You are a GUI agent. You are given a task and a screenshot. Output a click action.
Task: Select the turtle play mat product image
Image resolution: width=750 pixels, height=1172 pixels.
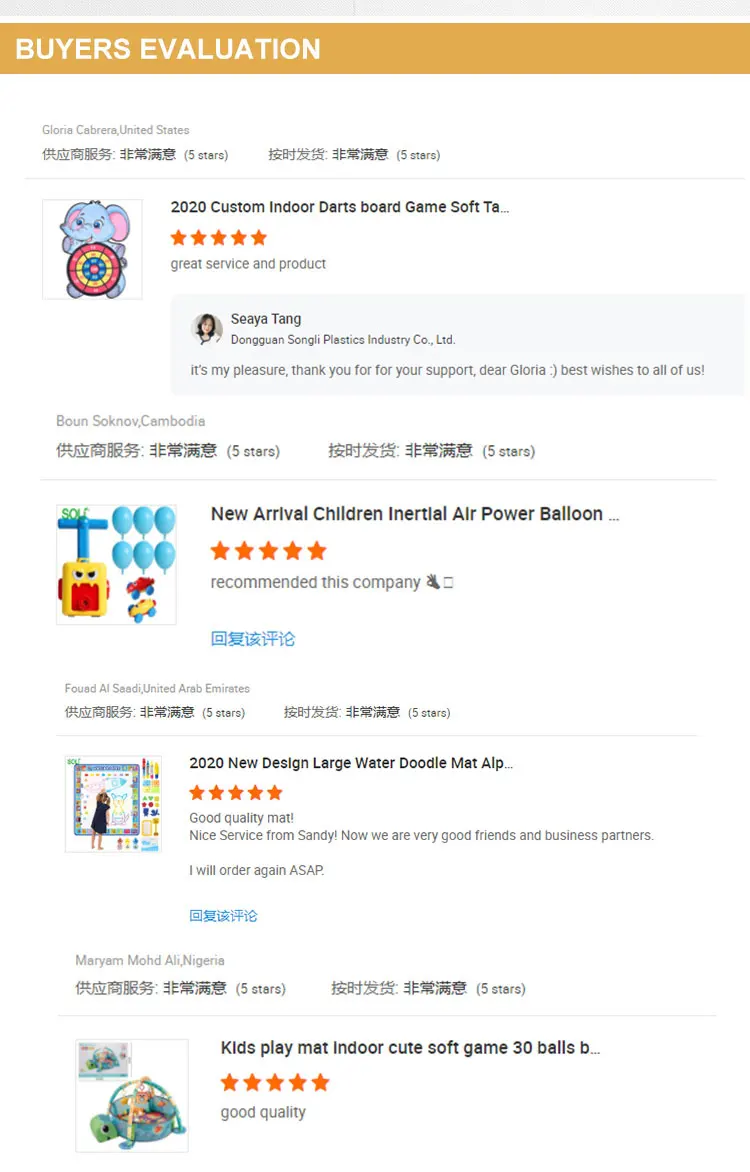coord(132,1095)
